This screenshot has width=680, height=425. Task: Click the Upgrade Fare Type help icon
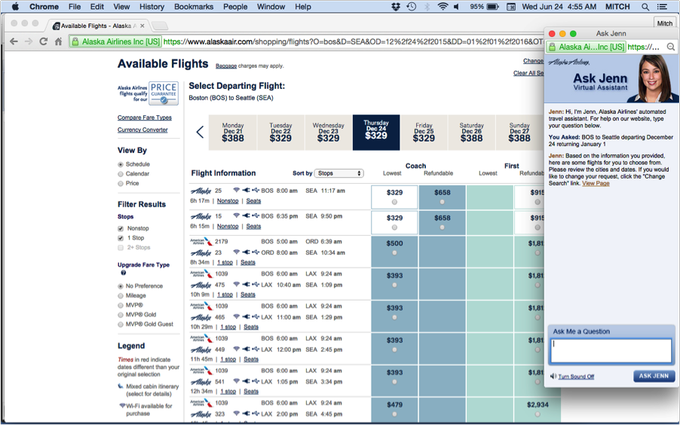[123, 273]
